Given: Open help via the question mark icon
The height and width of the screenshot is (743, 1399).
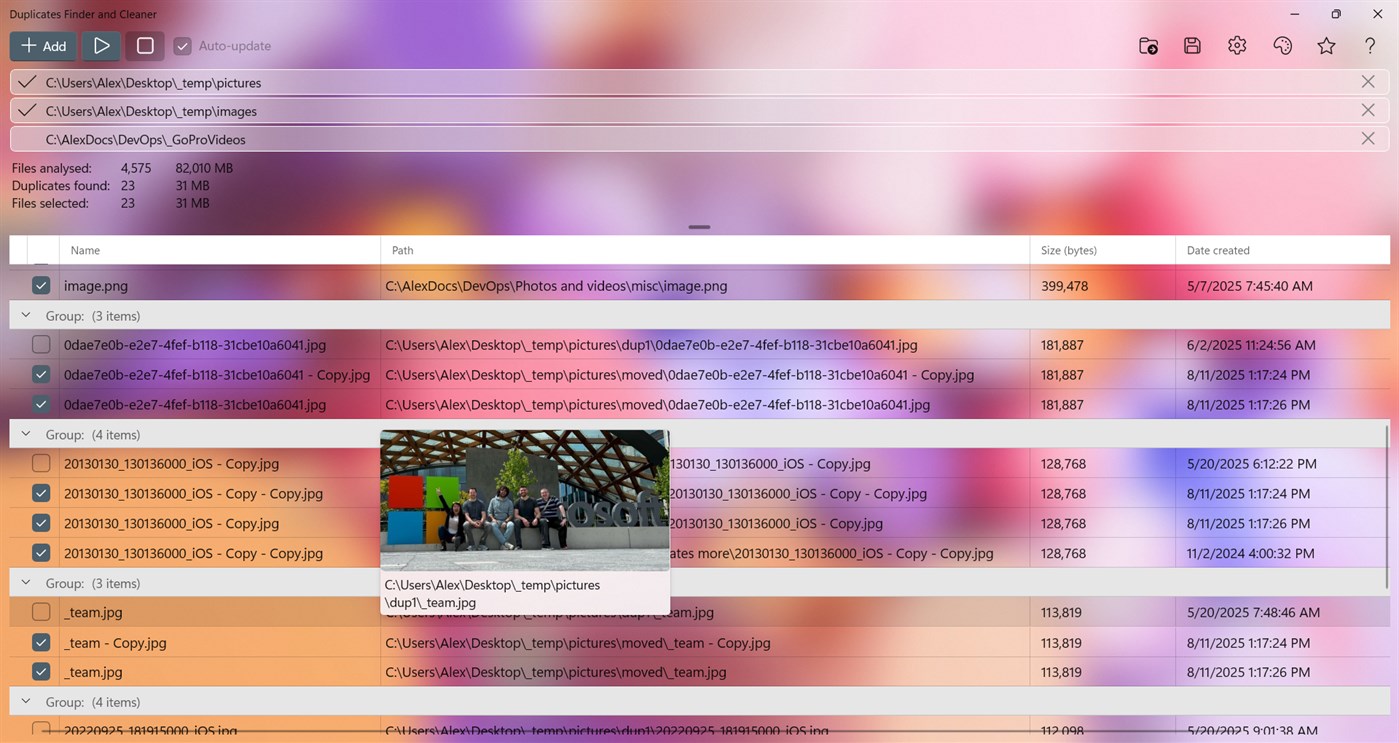Looking at the screenshot, I should click(x=1370, y=45).
